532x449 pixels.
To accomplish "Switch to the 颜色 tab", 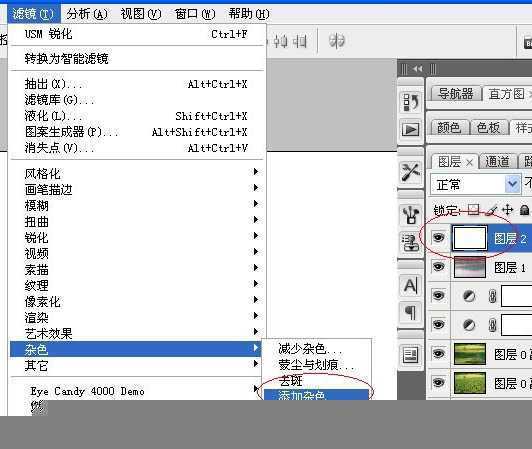I will [449, 128].
